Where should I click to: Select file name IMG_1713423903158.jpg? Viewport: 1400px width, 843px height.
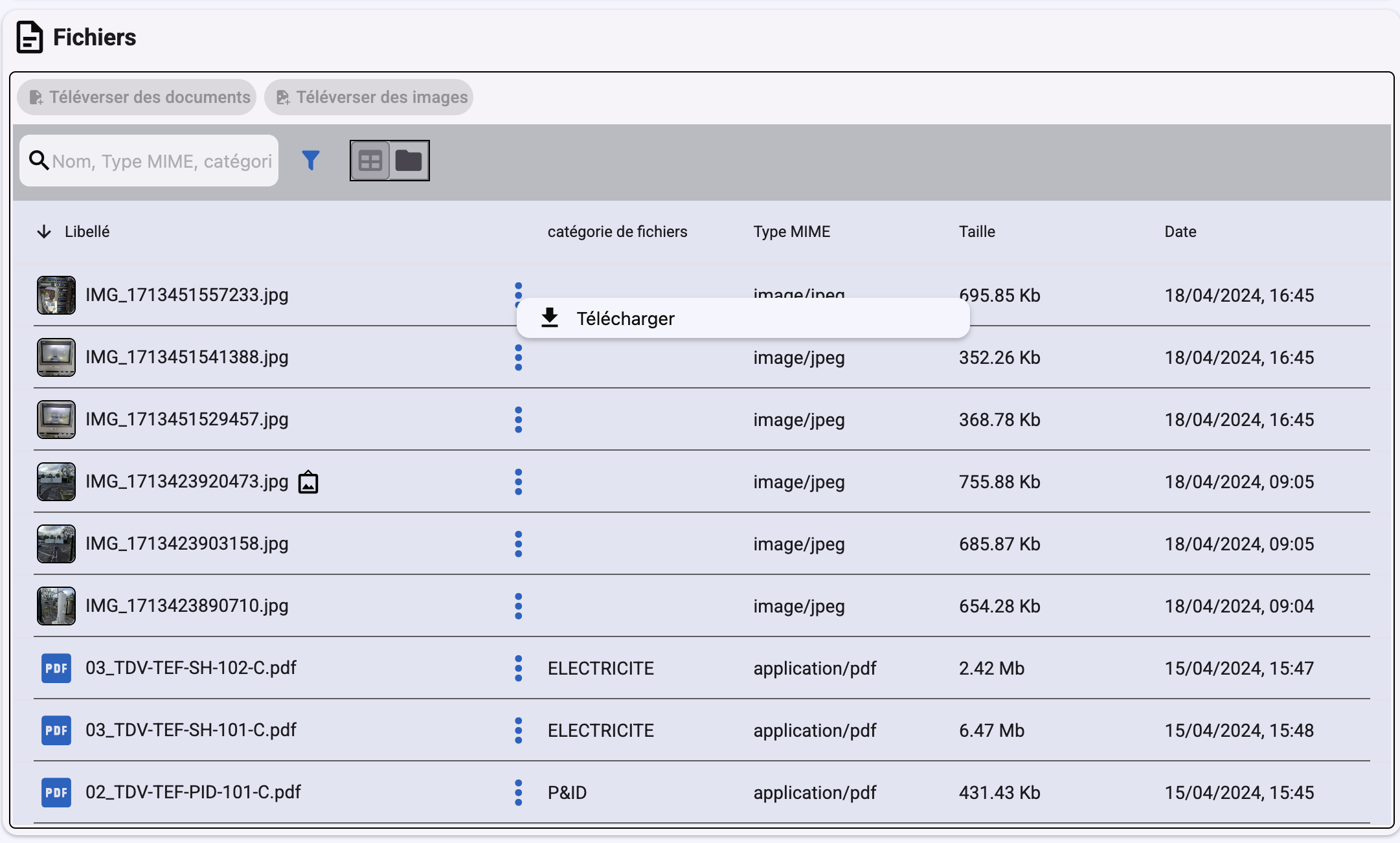click(x=187, y=543)
